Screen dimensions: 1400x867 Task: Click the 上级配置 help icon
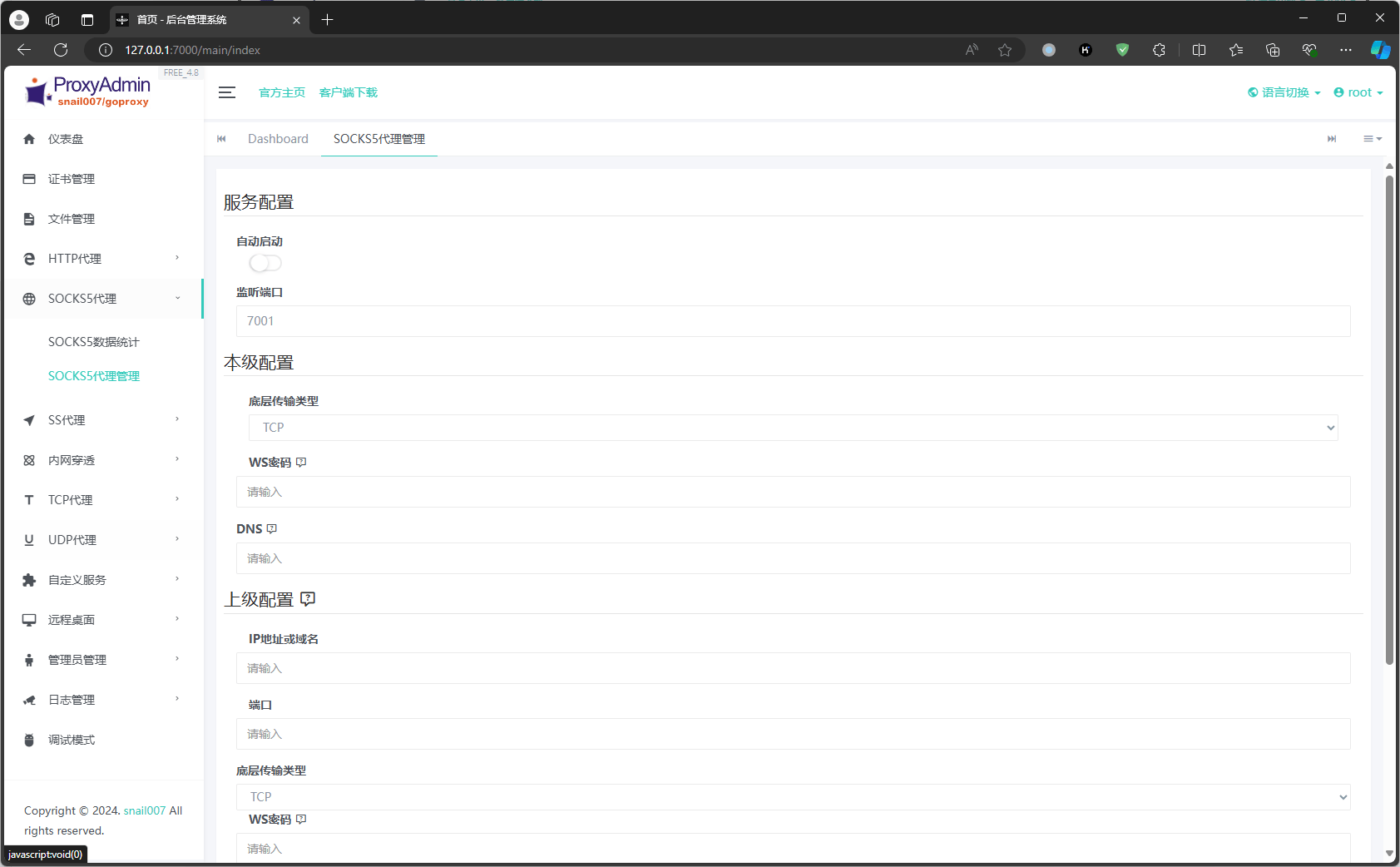[x=308, y=599]
